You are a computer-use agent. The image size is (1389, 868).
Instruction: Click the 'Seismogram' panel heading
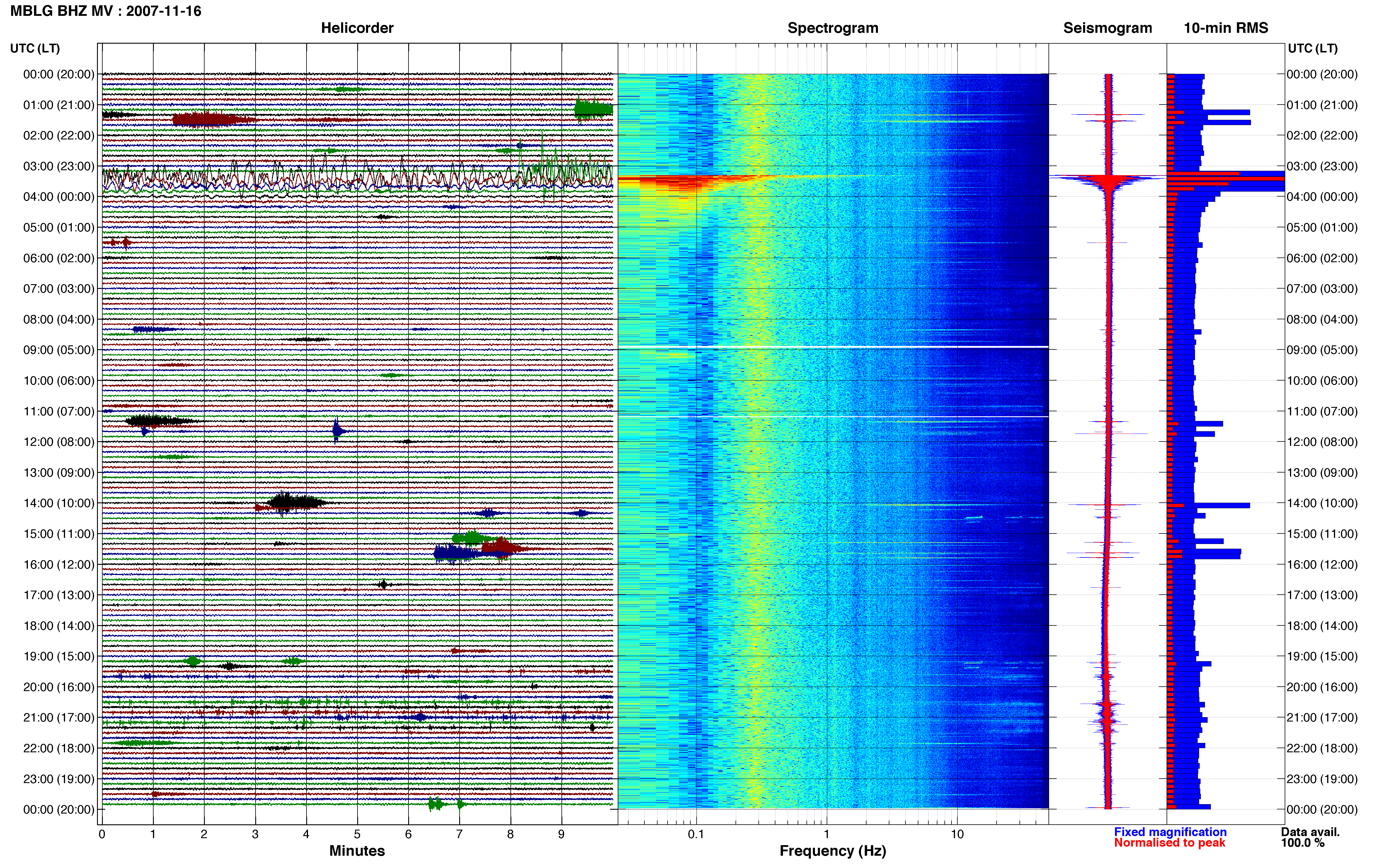tap(1108, 28)
